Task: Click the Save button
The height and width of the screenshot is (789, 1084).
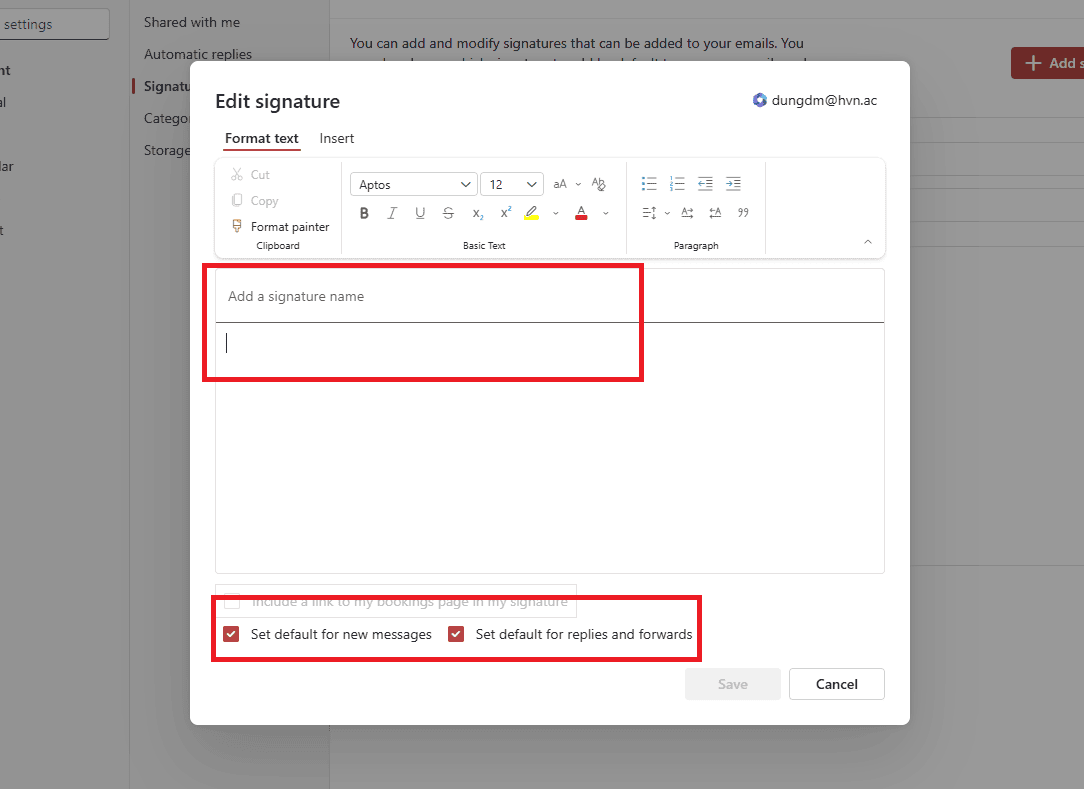Action: click(732, 684)
